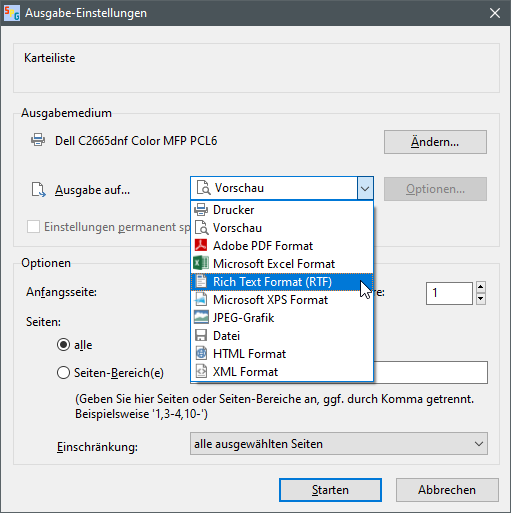Increase the copies count with up arrow

pyautogui.click(x=480, y=287)
